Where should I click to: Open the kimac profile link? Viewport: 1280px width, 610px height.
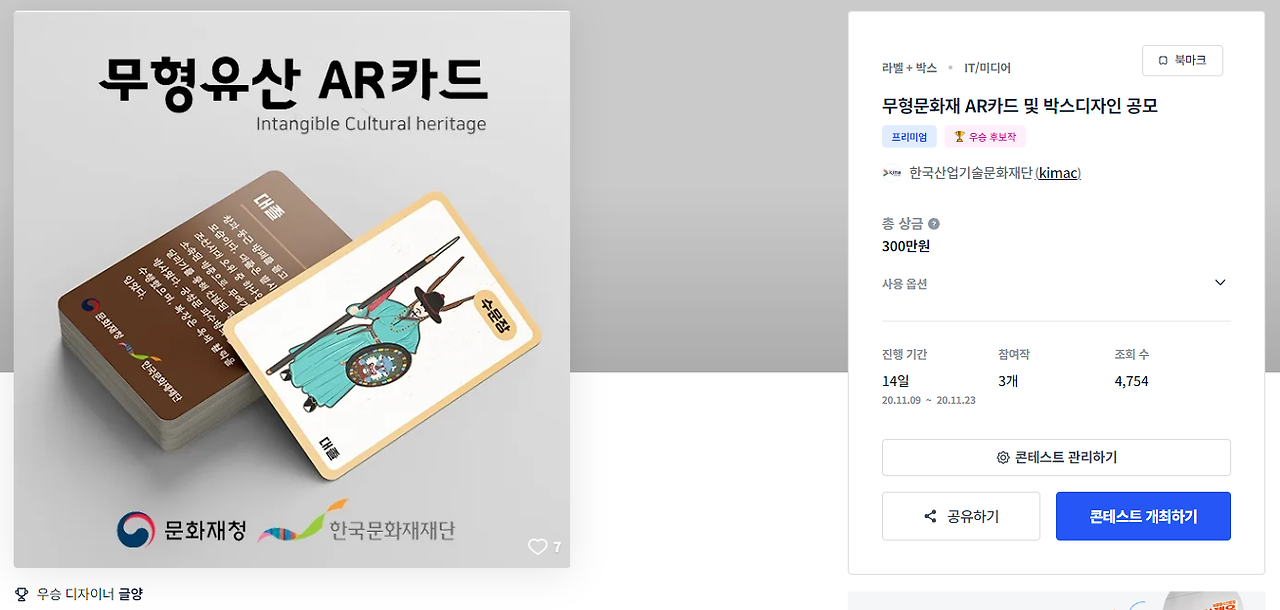pyautogui.click(x=1058, y=173)
